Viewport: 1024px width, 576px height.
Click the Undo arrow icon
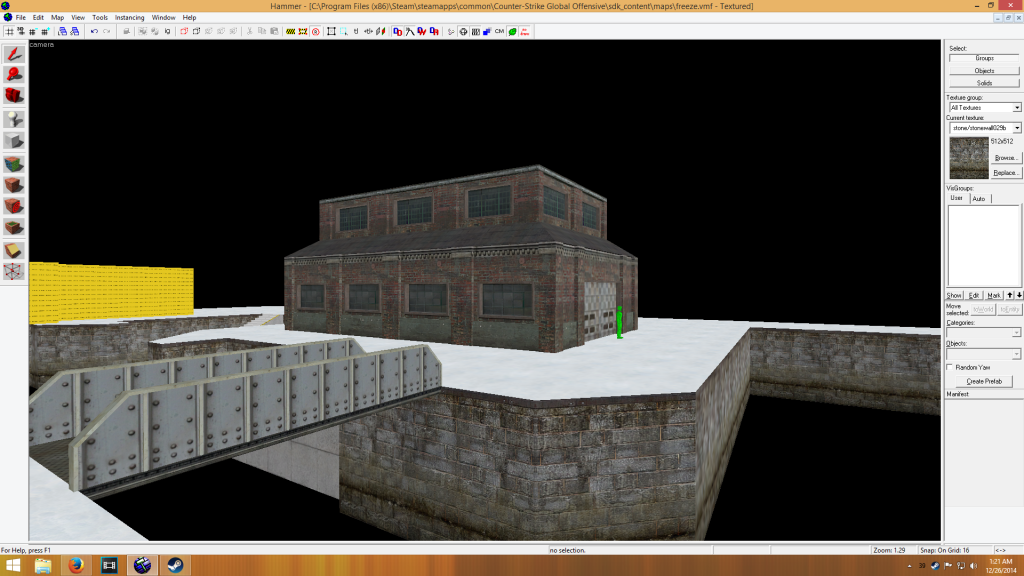(94, 31)
